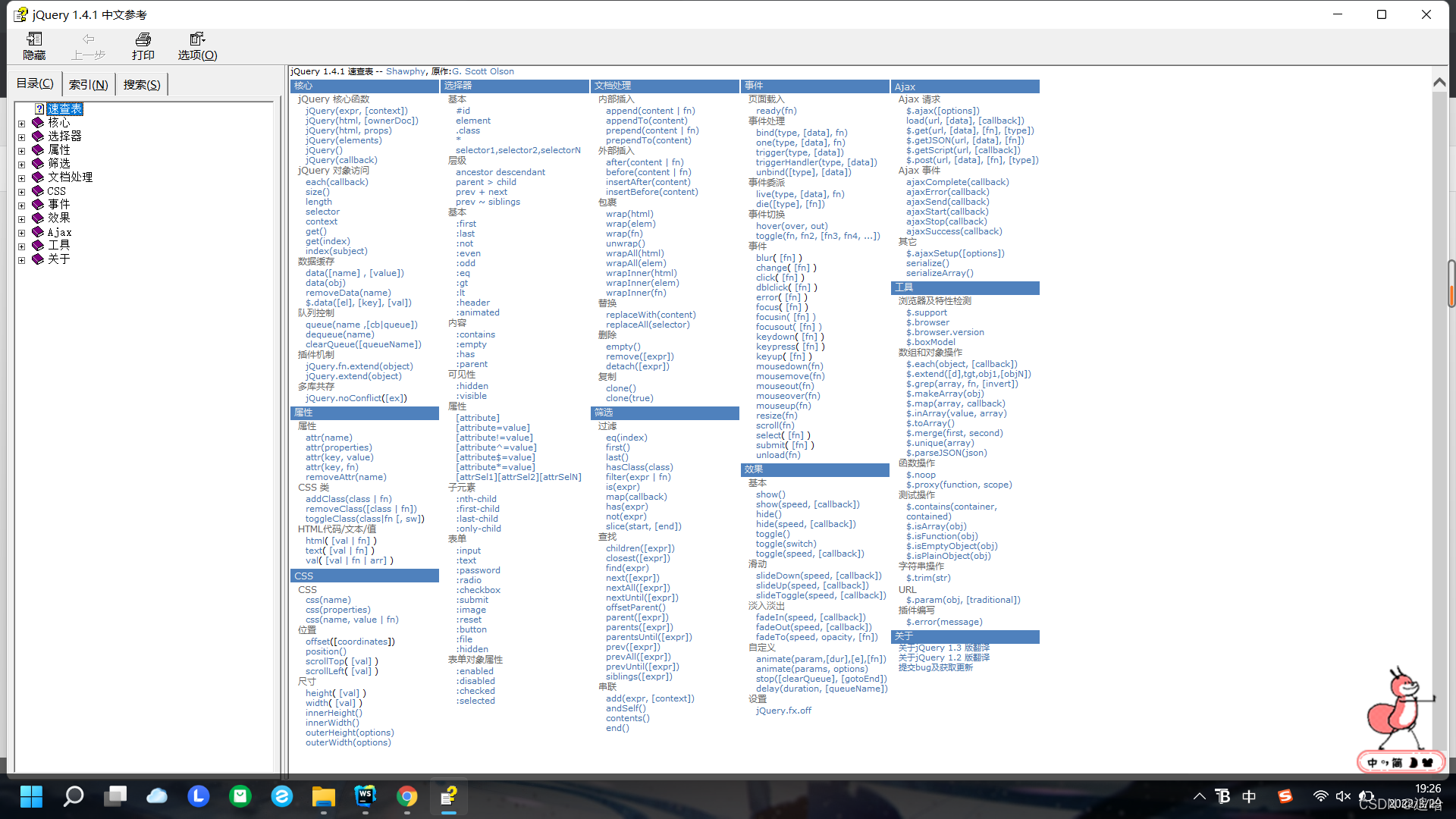Click the book icon beside 选择器
This screenshot has height=819, width=1456.
(38, 136)
